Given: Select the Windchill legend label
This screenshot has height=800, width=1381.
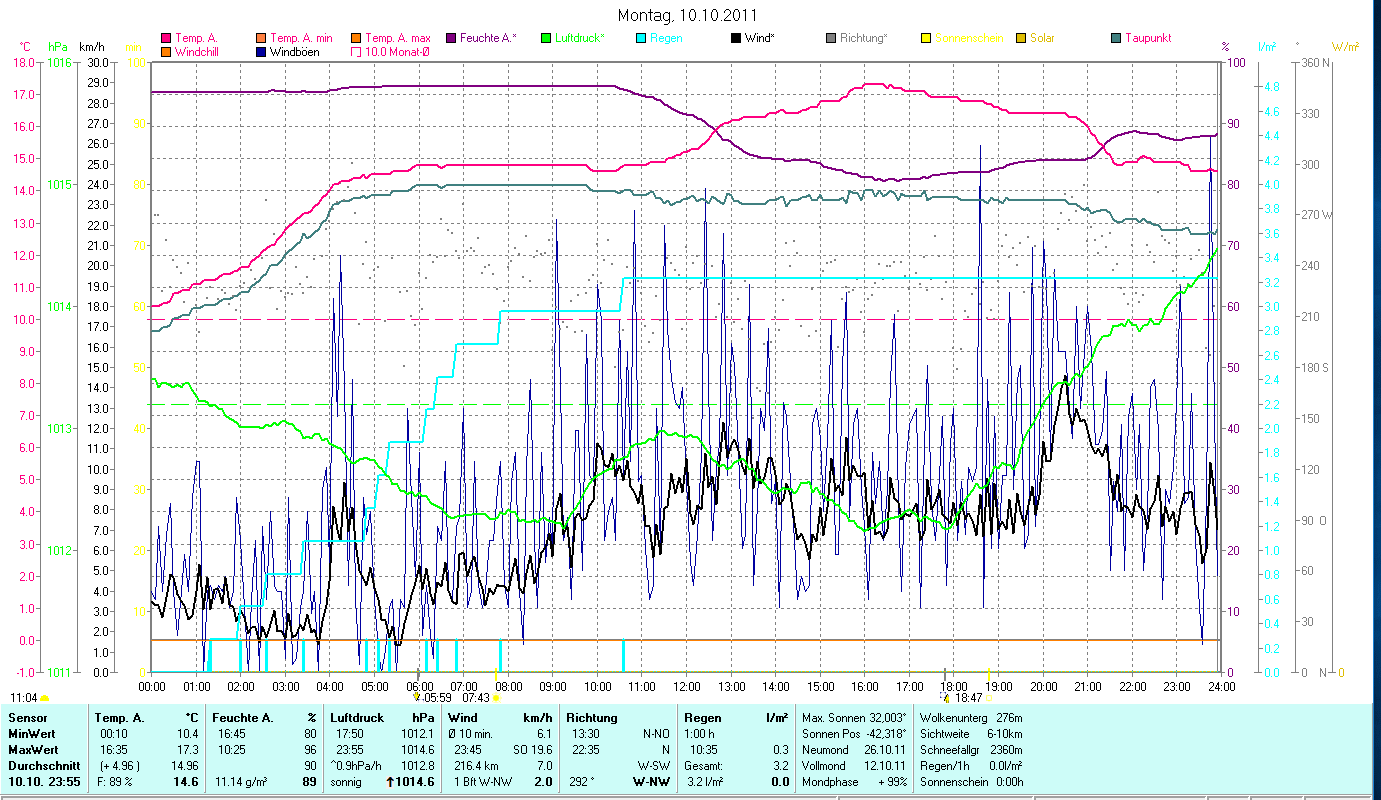Looking at the screenshot, I should click(x=202, y=52).
